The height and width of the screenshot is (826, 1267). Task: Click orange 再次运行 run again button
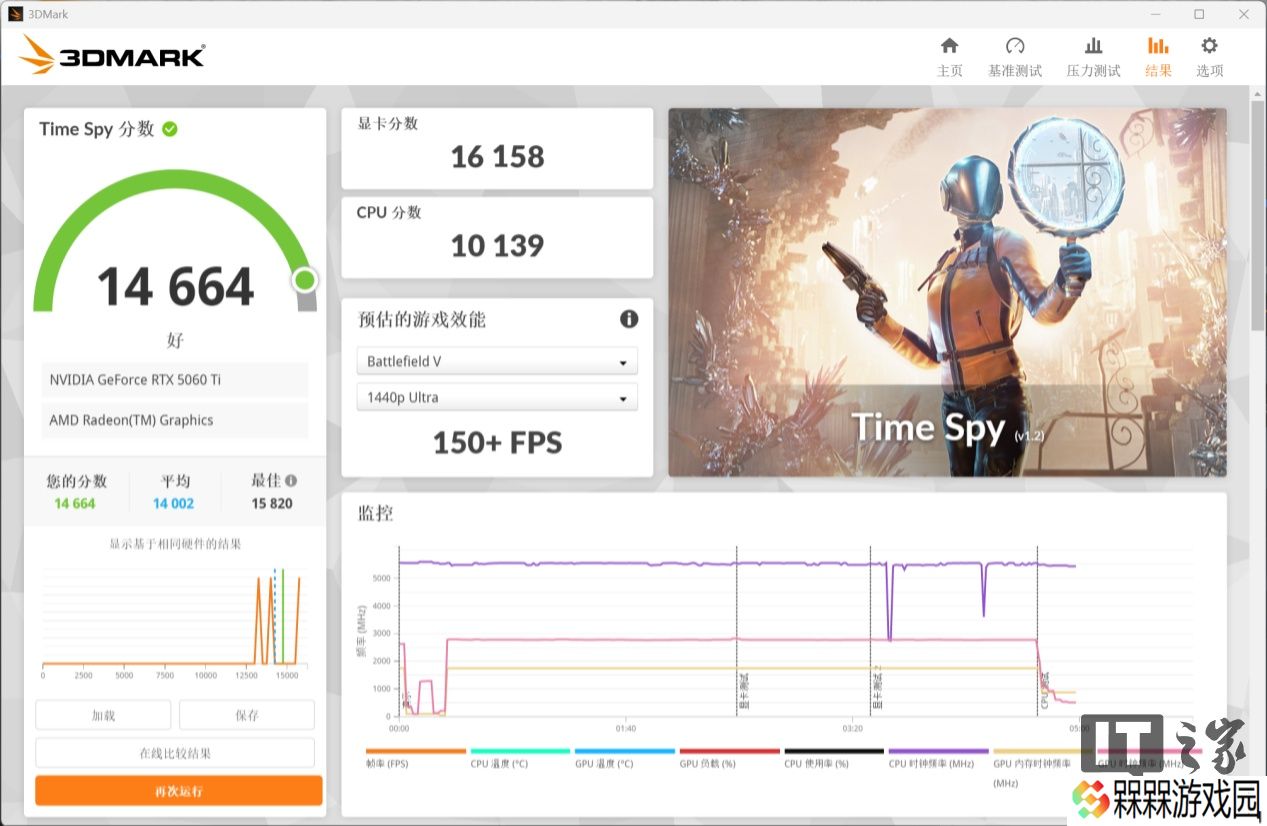point(179,791)
